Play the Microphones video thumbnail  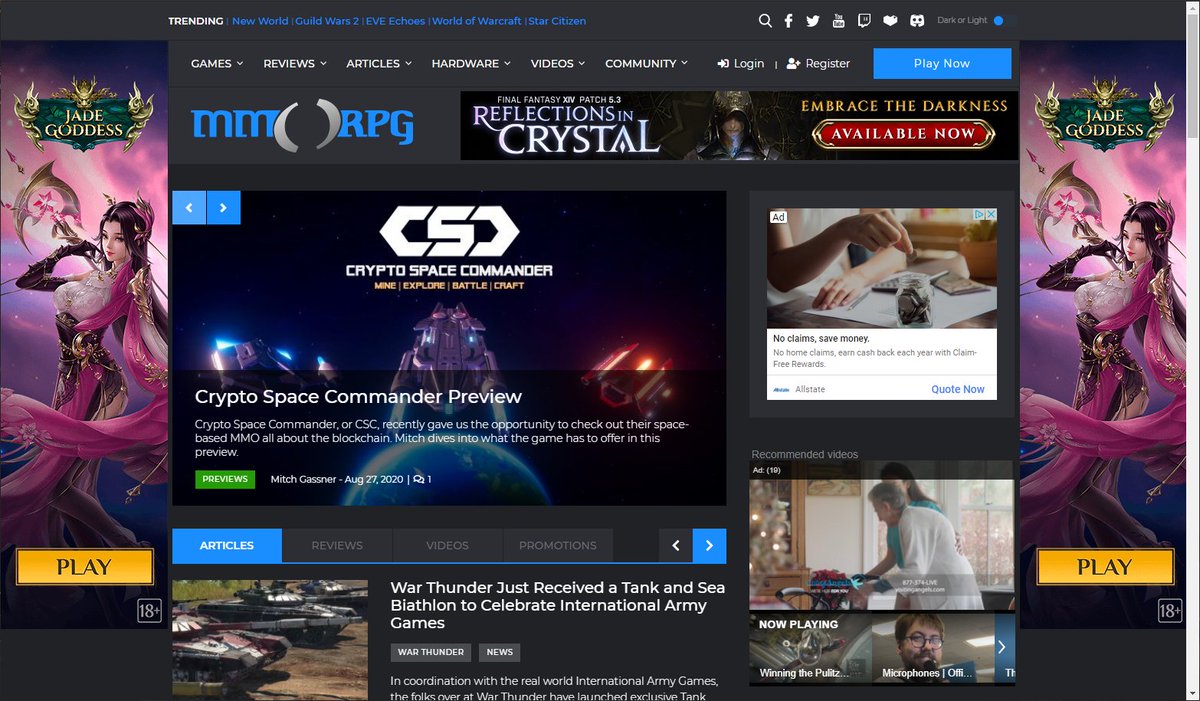(933, 648)
